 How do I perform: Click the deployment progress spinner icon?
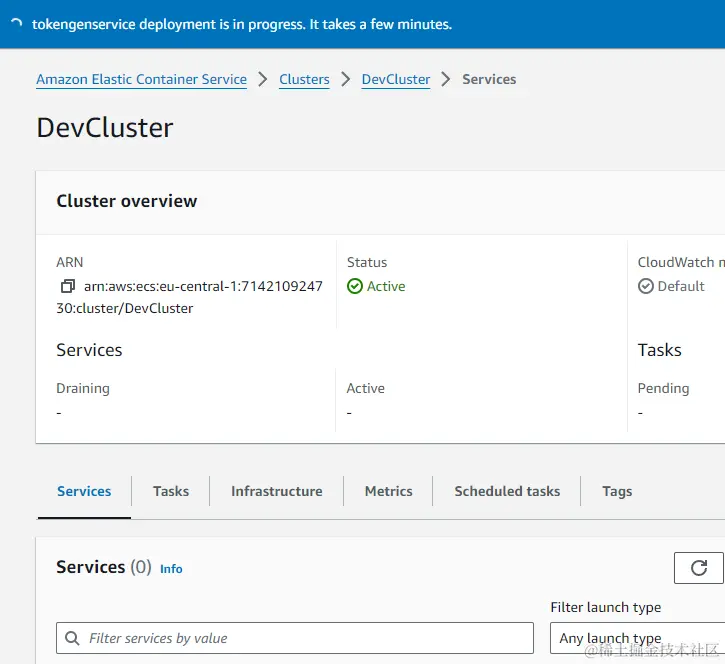pos(17,23)
